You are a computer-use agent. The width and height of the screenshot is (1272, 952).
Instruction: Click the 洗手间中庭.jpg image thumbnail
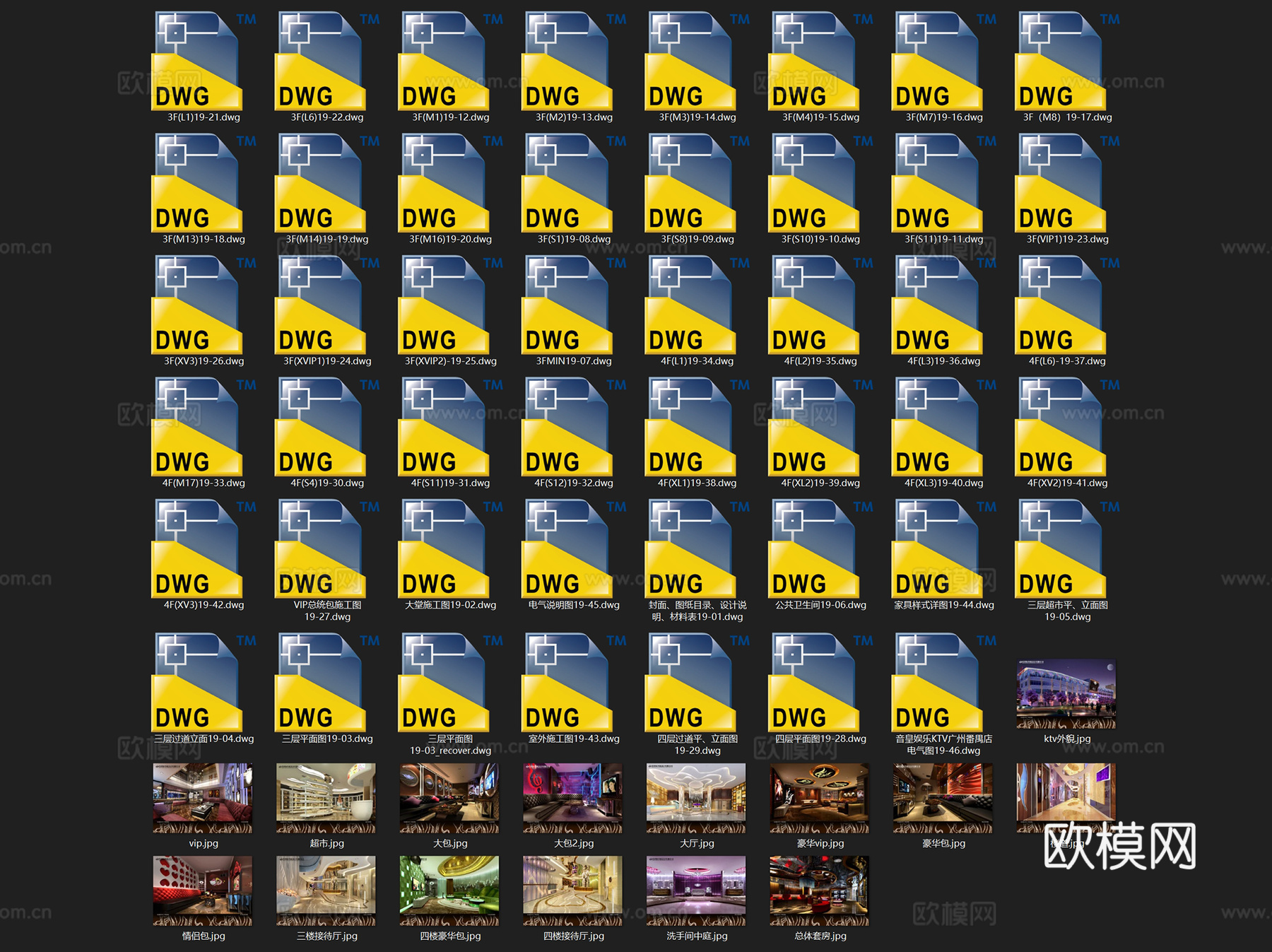click(696, 891)
